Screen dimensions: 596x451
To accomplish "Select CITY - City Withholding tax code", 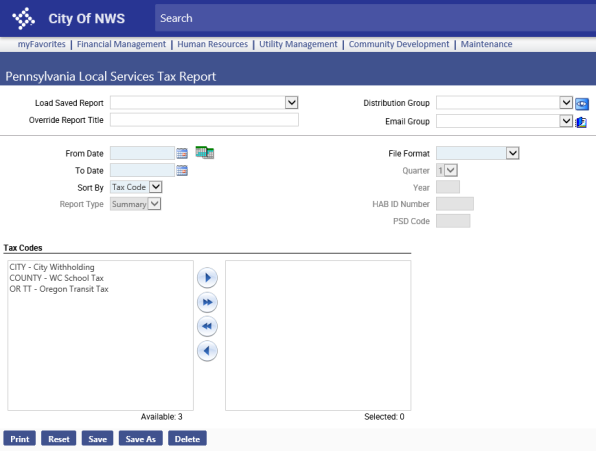I will pyautogui.click(x=52, y=267).
